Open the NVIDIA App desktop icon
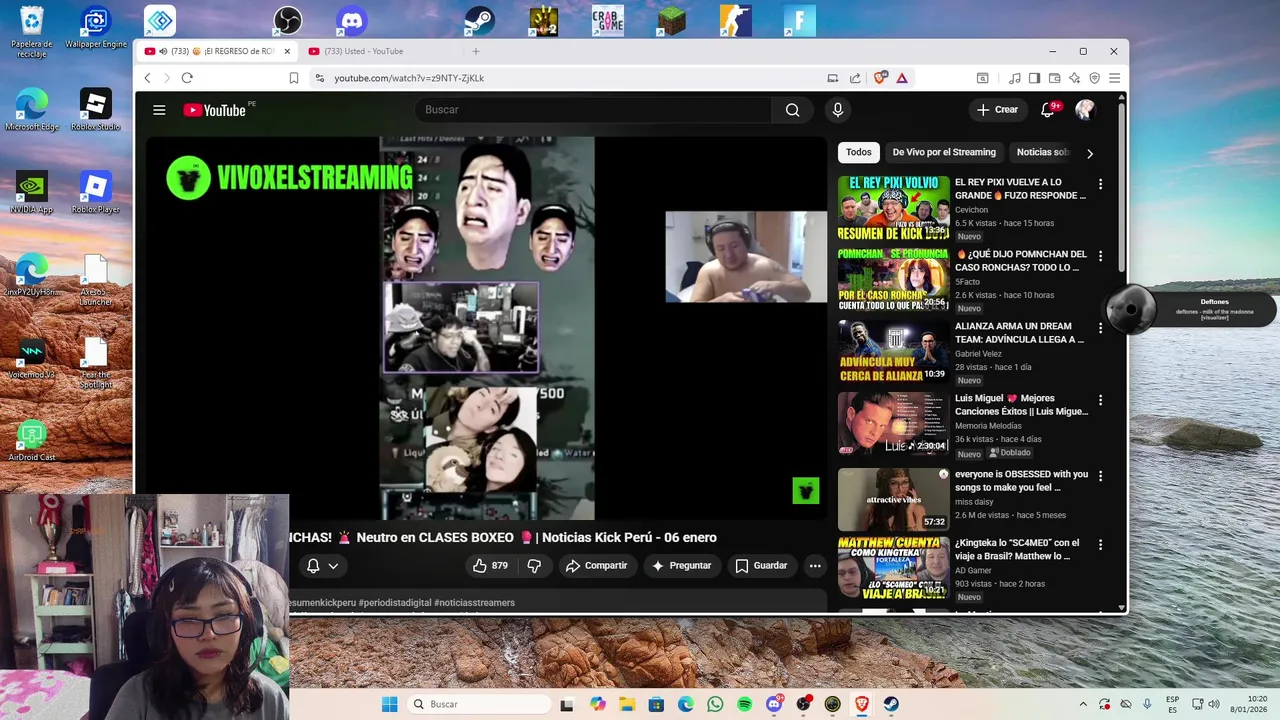The image size is (1280, 720). pos(31,192)
